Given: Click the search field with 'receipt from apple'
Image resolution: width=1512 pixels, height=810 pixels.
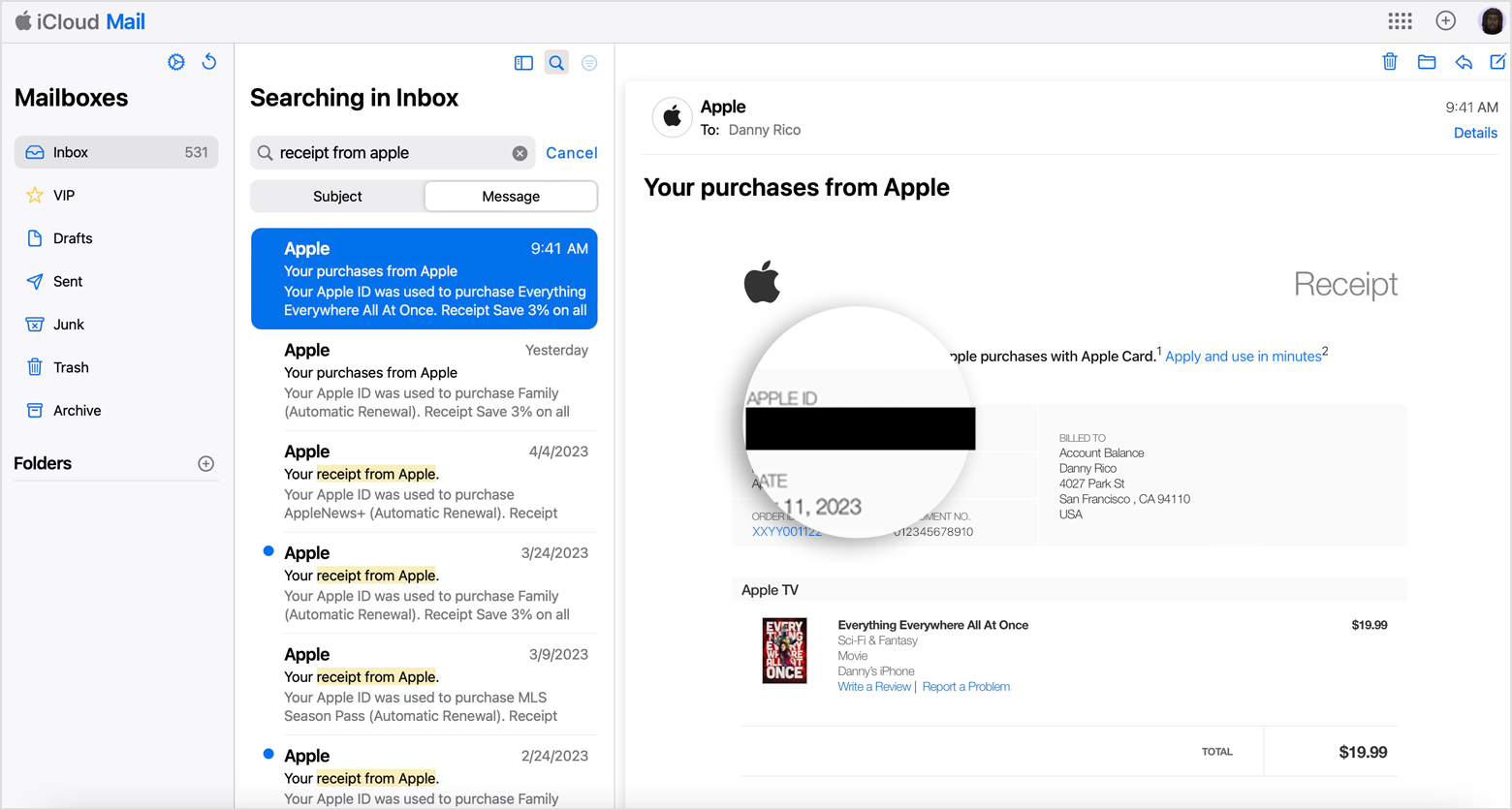Looking at the screenshot, I should [393, 153].
